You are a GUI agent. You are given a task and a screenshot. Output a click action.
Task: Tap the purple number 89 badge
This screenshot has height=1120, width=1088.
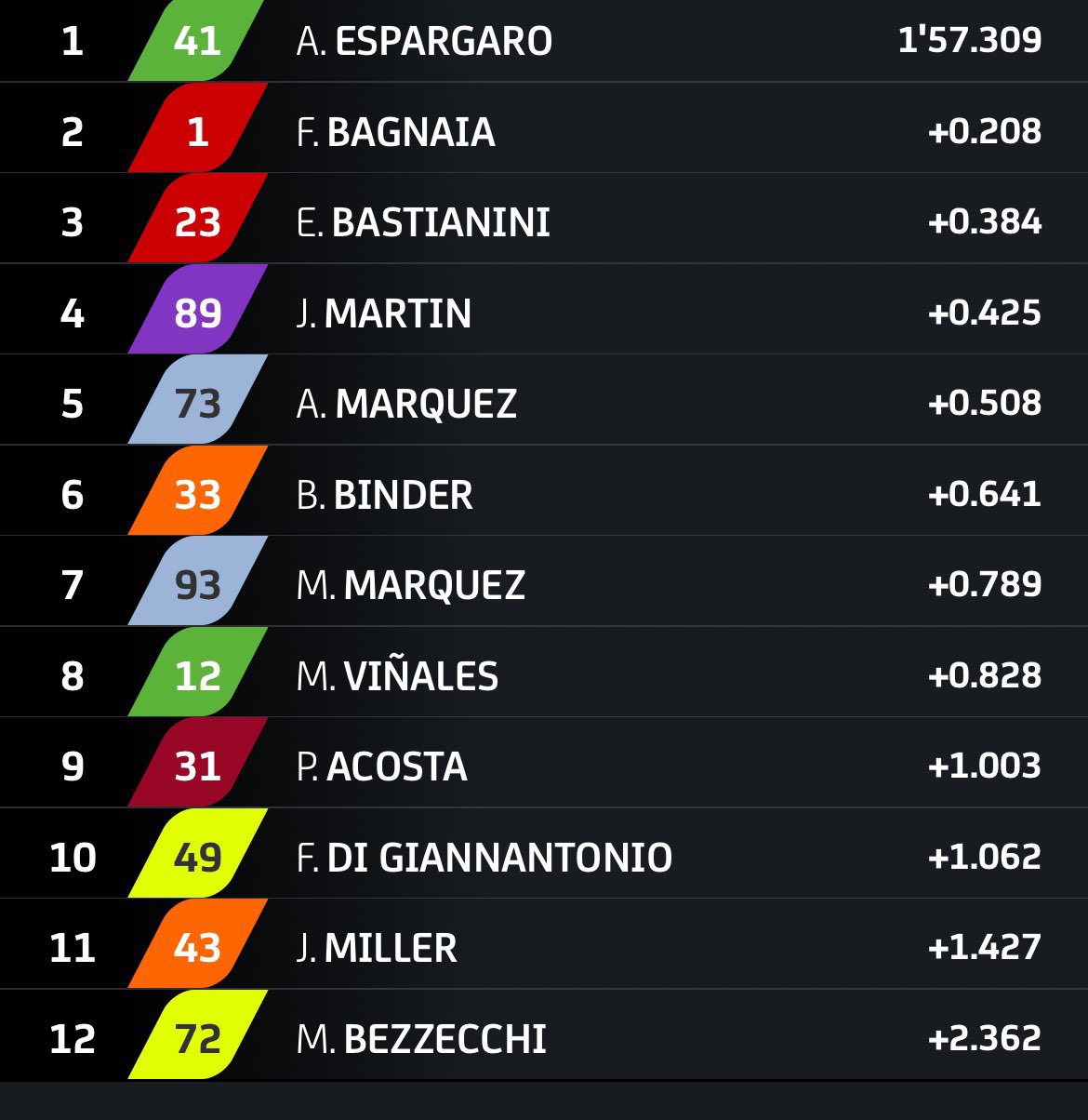pyautogui.click(x=197, y=313)
